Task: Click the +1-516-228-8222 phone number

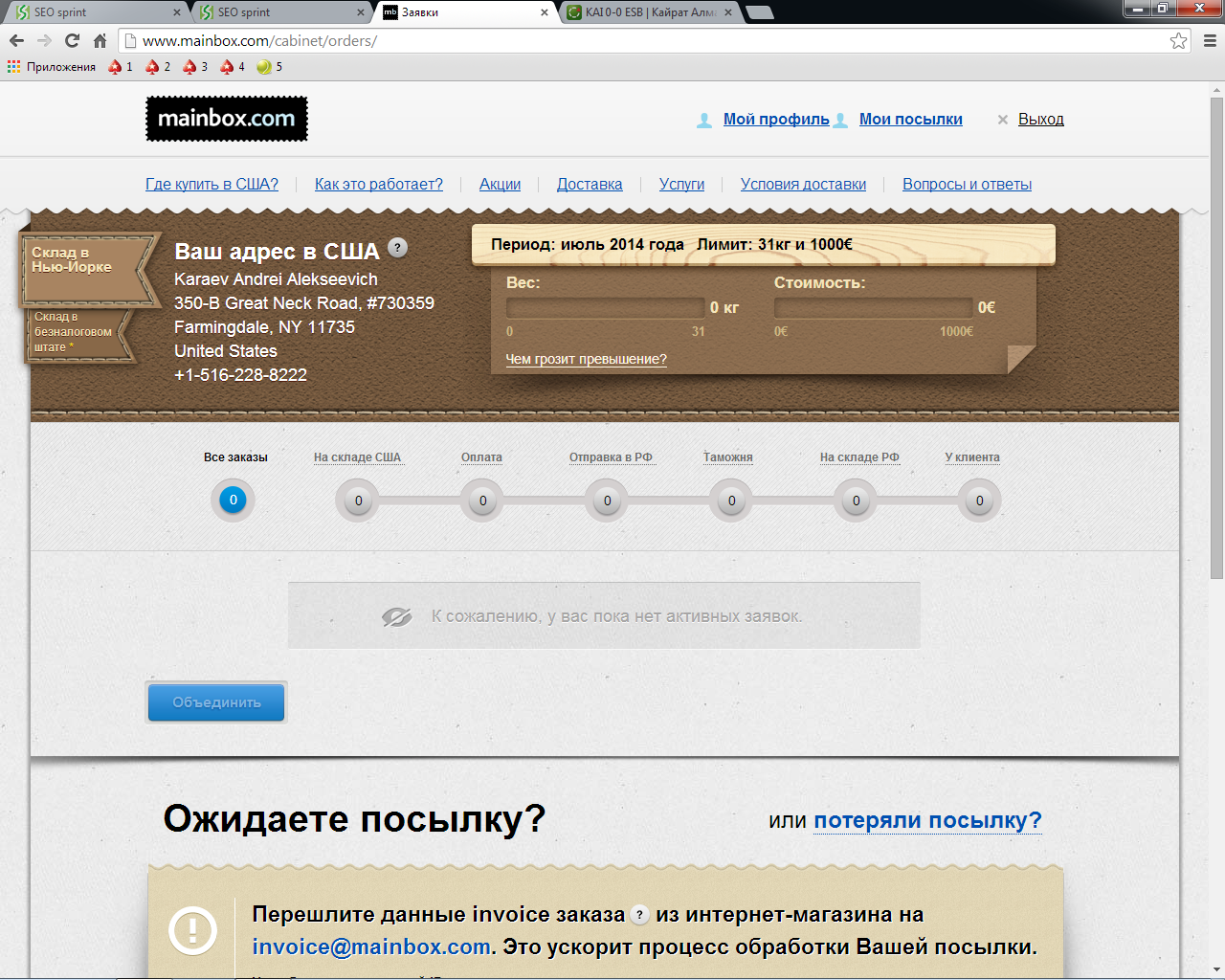Action: (240, 375)
